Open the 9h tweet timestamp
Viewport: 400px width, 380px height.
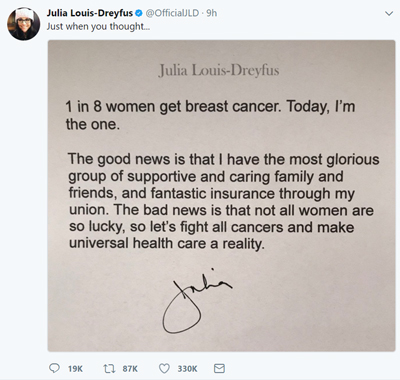(211, 13)
